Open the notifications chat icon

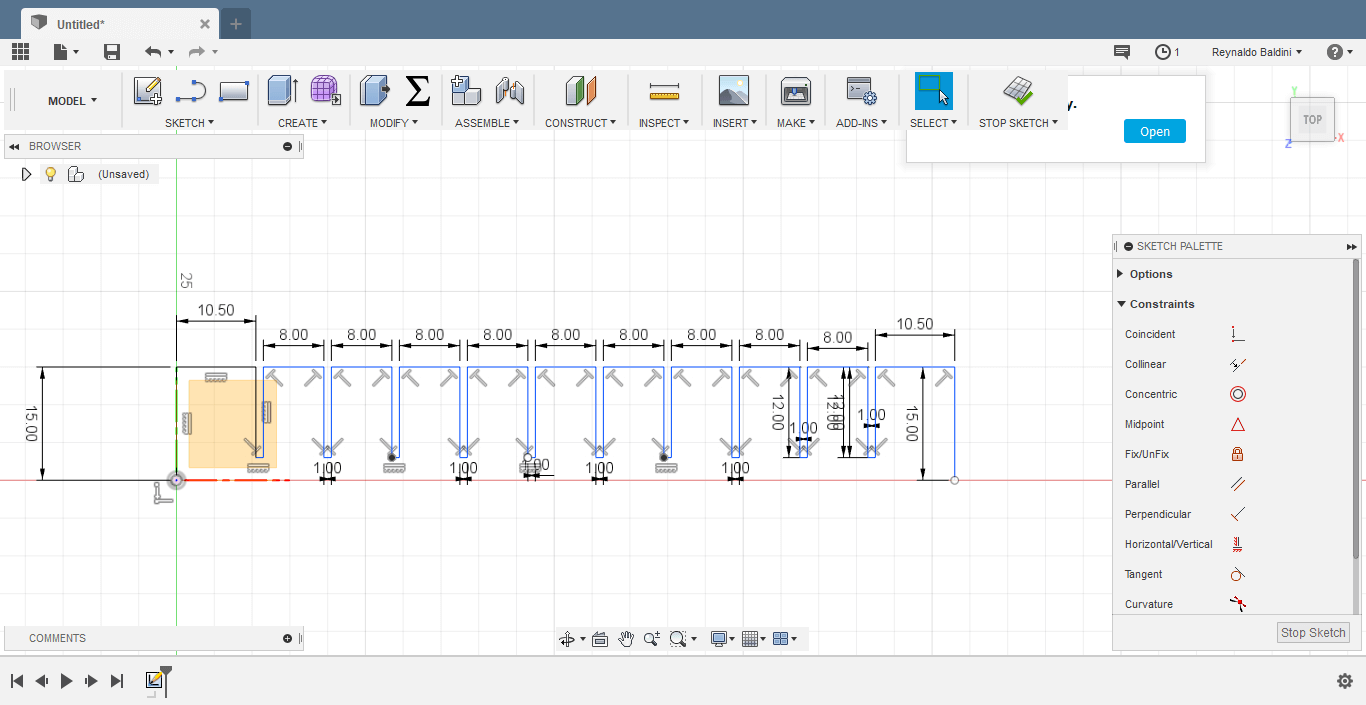coord(1122,52)
